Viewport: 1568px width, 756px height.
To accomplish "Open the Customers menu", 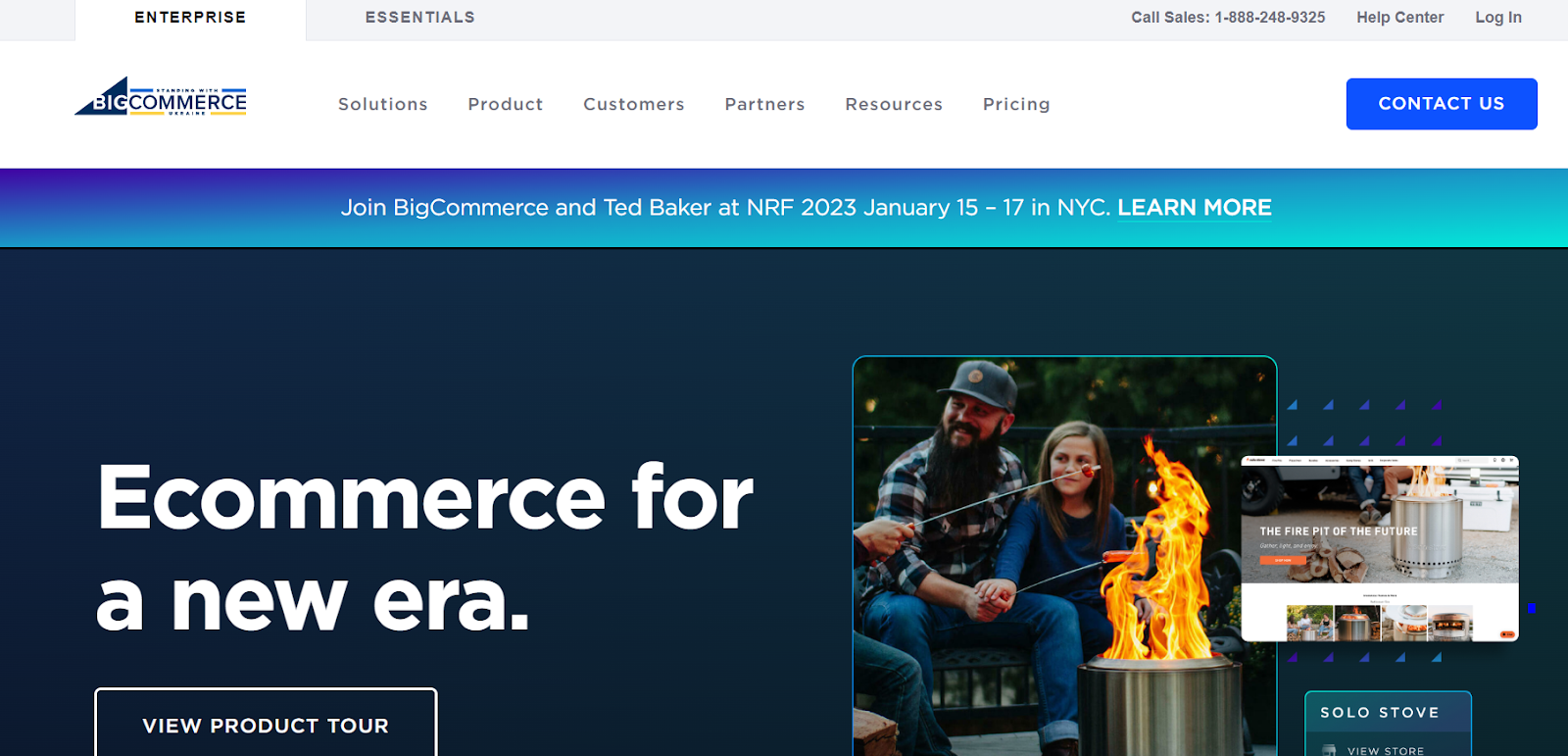I will pyautogui.click(x=634, y=104).
